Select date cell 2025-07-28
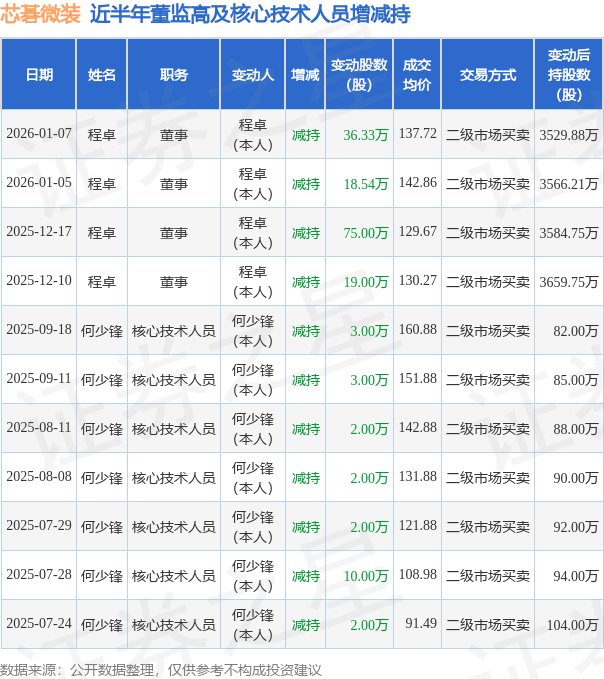Image resolution: width=604 pixels, height=679 pixels. (39, 574)
